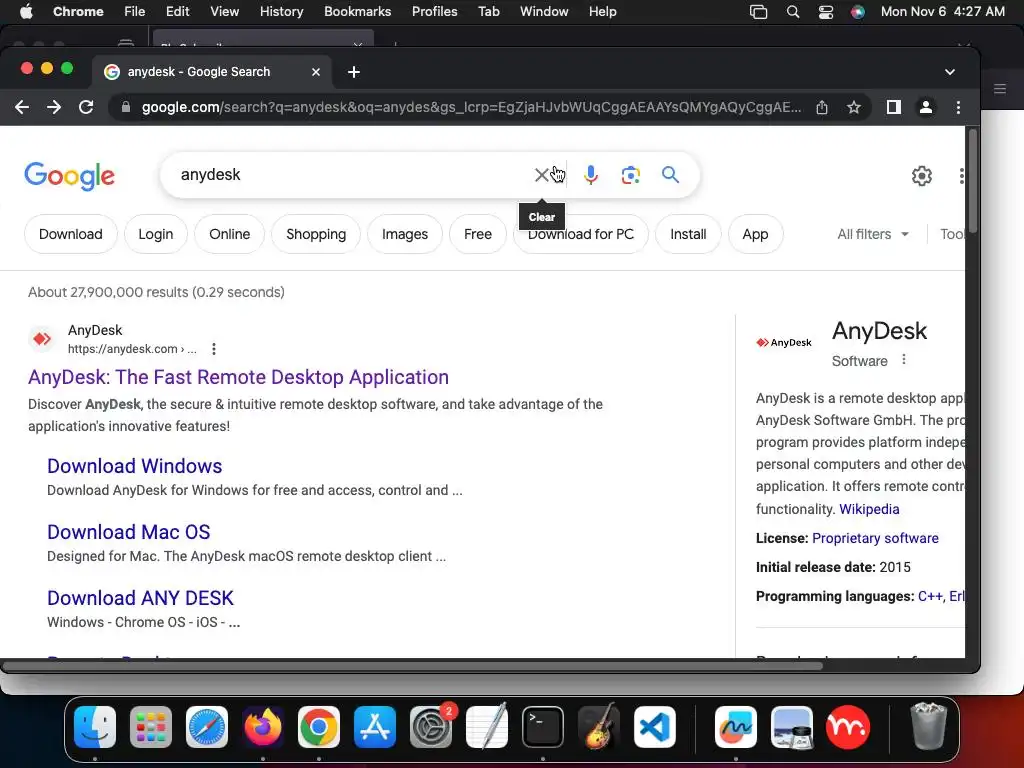1024x768 pixels.
Task: Open the Bookmarks menu
Action: click(357, 12)
